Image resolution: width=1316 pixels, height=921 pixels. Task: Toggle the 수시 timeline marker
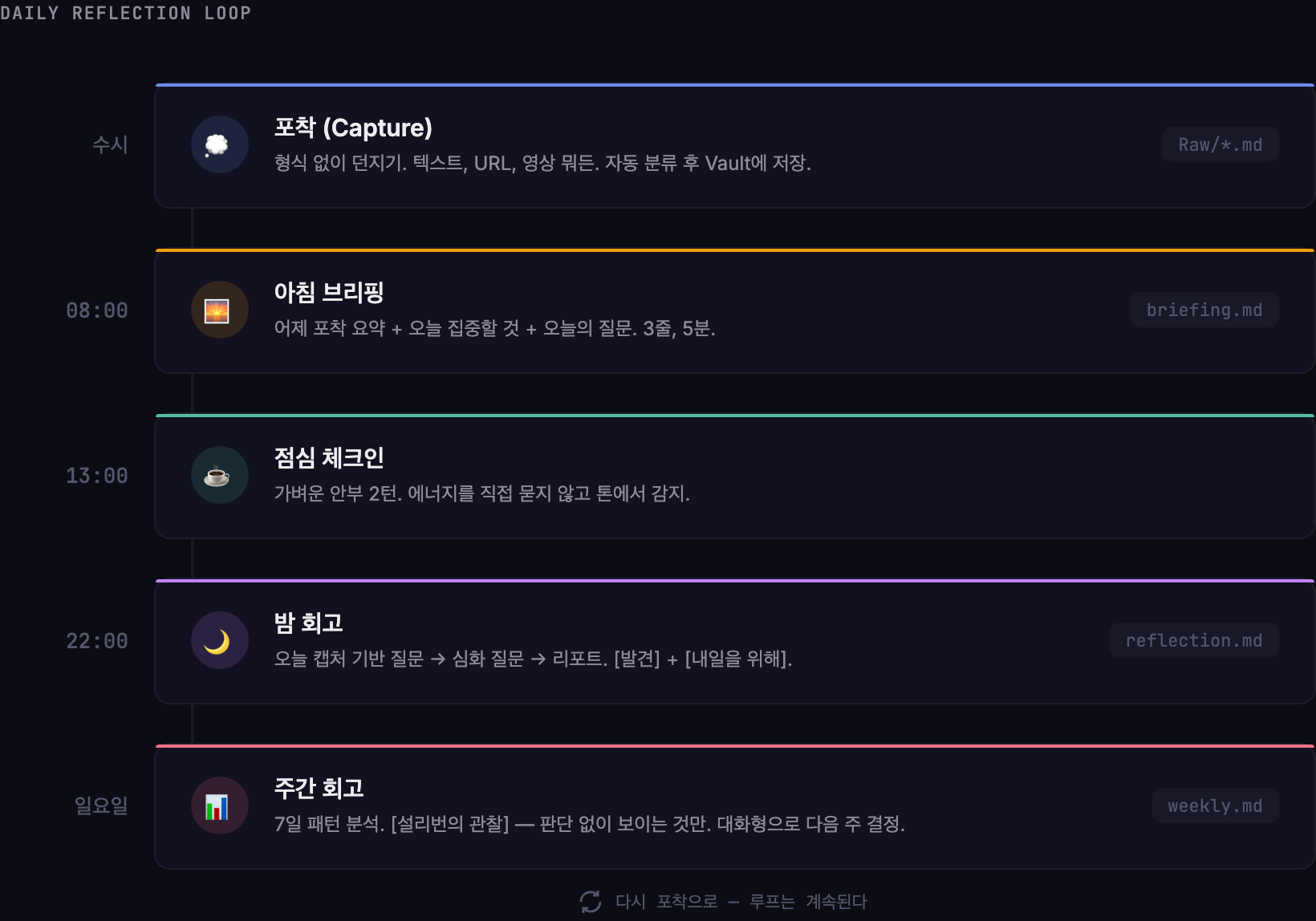(x=108, y=145)
